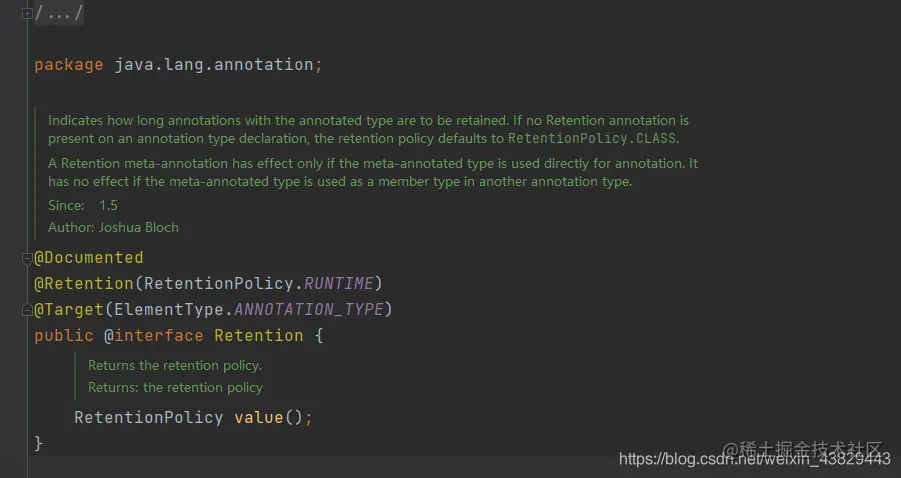Click the @Retention annotation

point(84,283)
